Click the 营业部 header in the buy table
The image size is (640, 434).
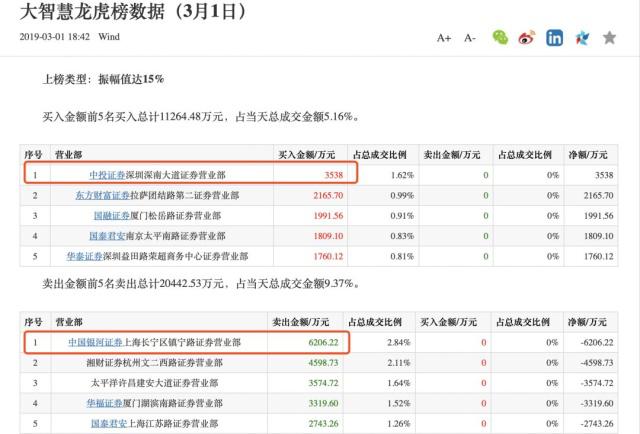(69, 155)
